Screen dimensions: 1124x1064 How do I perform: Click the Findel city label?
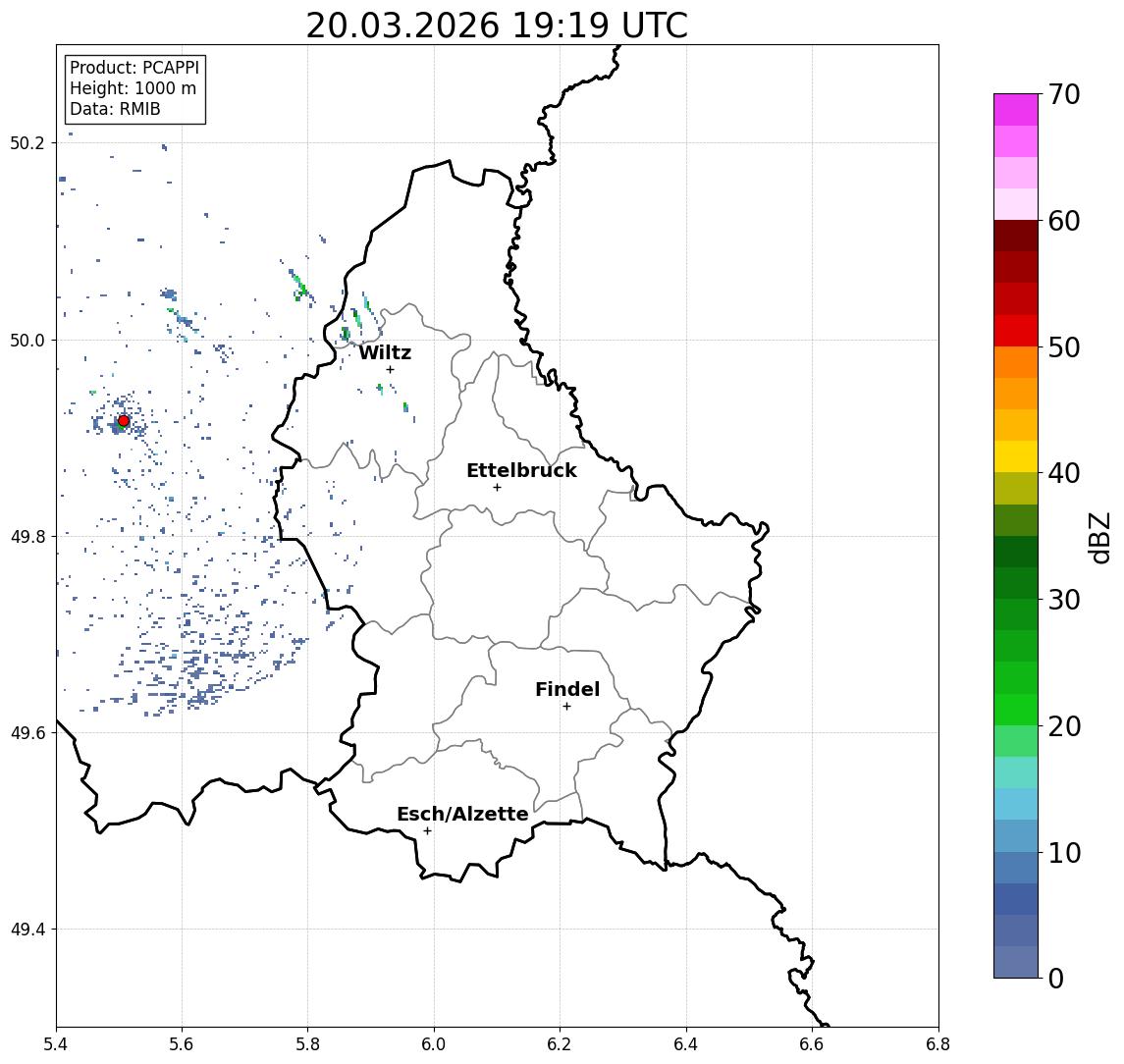[x=567, y=689]
